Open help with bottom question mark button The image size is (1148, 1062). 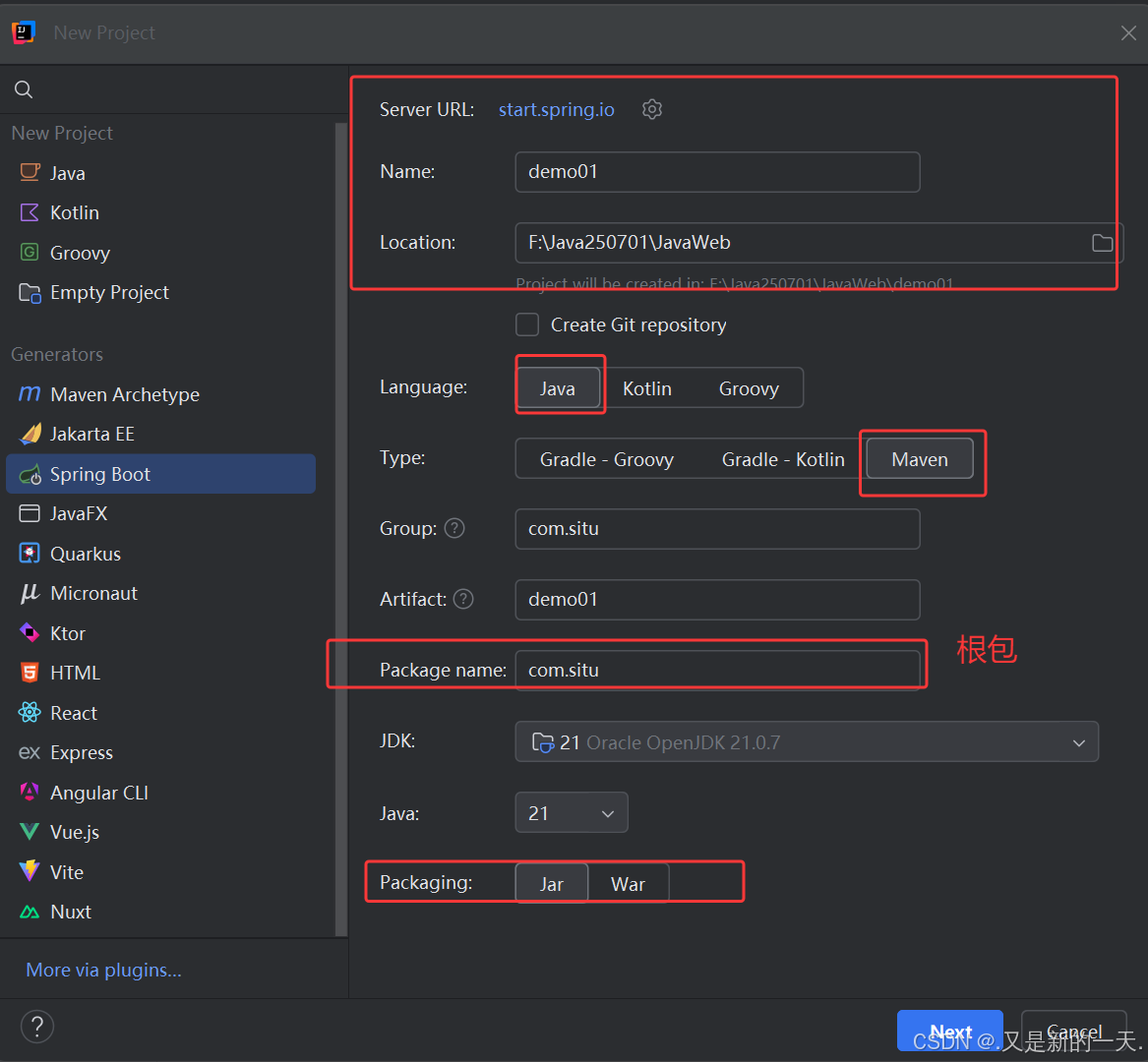click(37, 1027)
